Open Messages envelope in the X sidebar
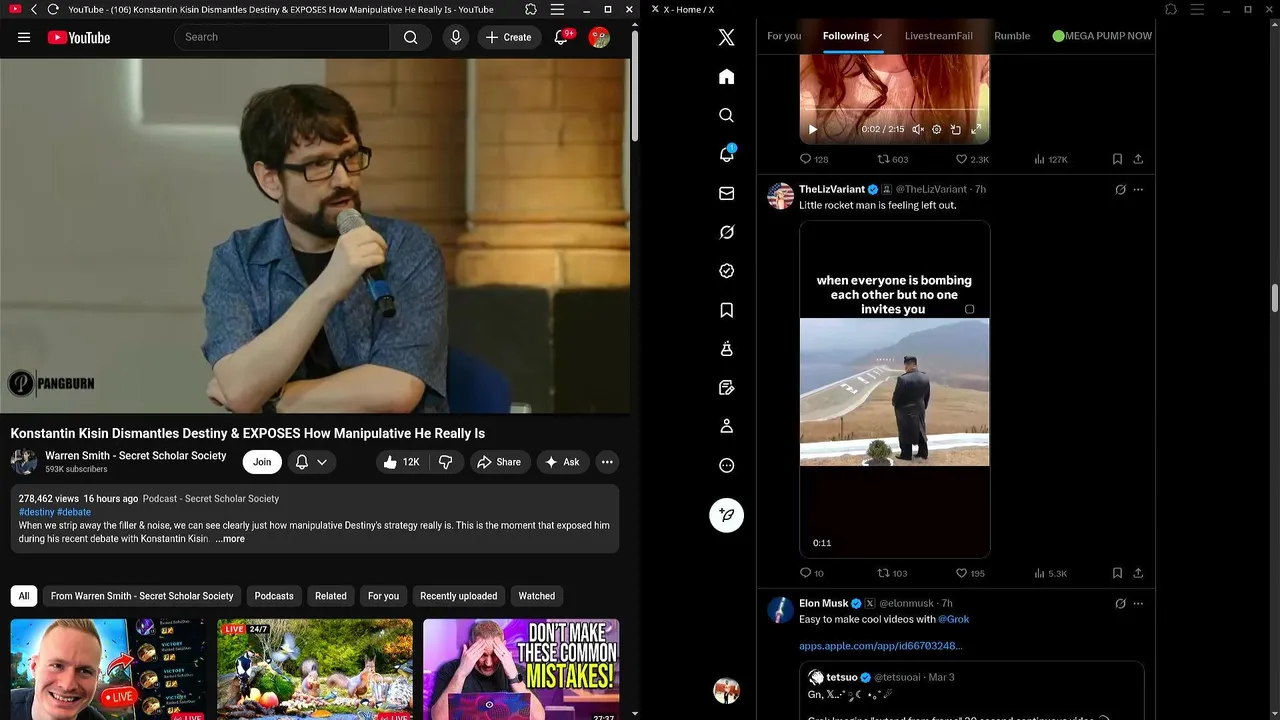The width and height of the screenshot is (1280, 720). (x=727, y=193)
